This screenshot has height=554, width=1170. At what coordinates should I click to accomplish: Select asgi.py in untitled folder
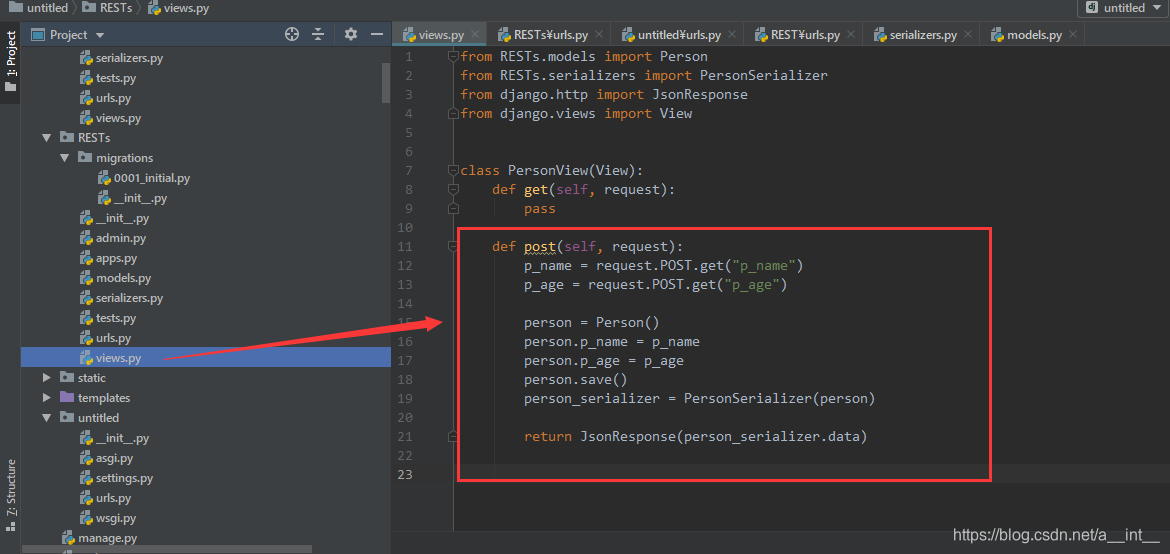pos(106,458)
